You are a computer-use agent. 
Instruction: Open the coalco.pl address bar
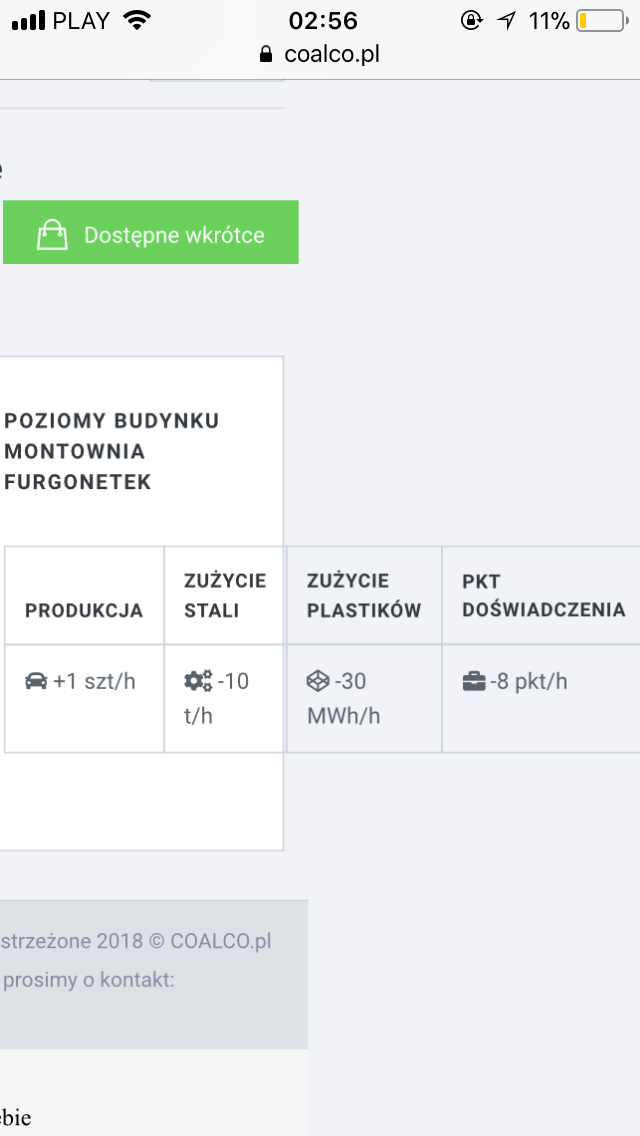tap(320, 54)
